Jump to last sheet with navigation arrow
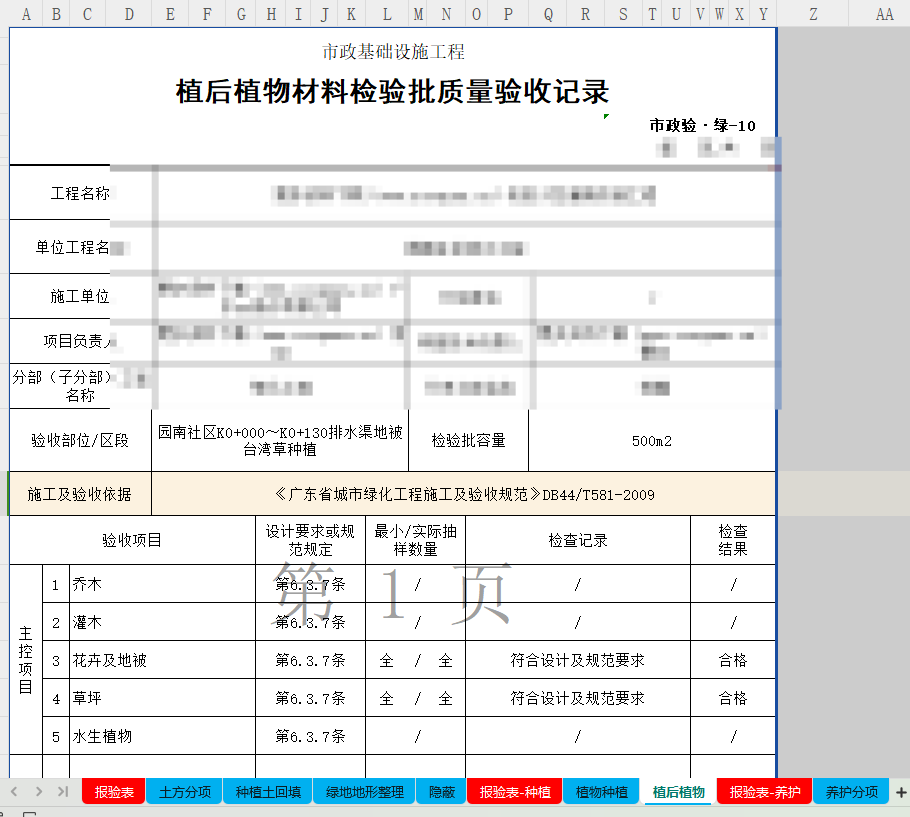This screenshot has width=910, height=817. click(62, 792)
